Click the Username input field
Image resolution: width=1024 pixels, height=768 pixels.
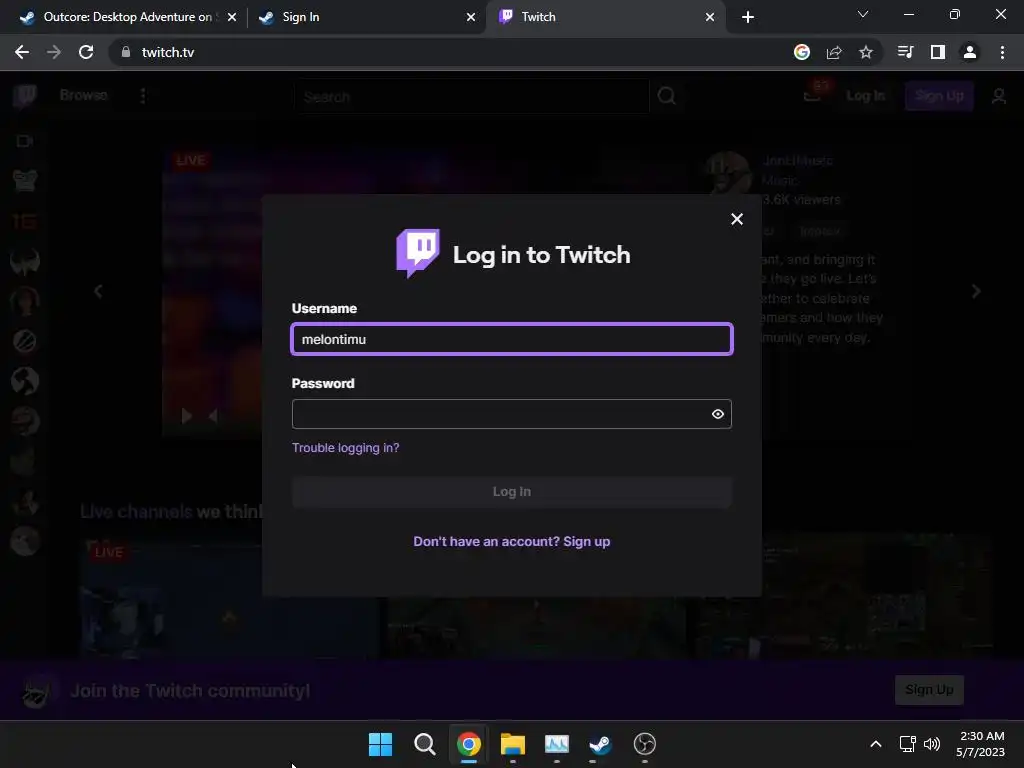point(512,340)
